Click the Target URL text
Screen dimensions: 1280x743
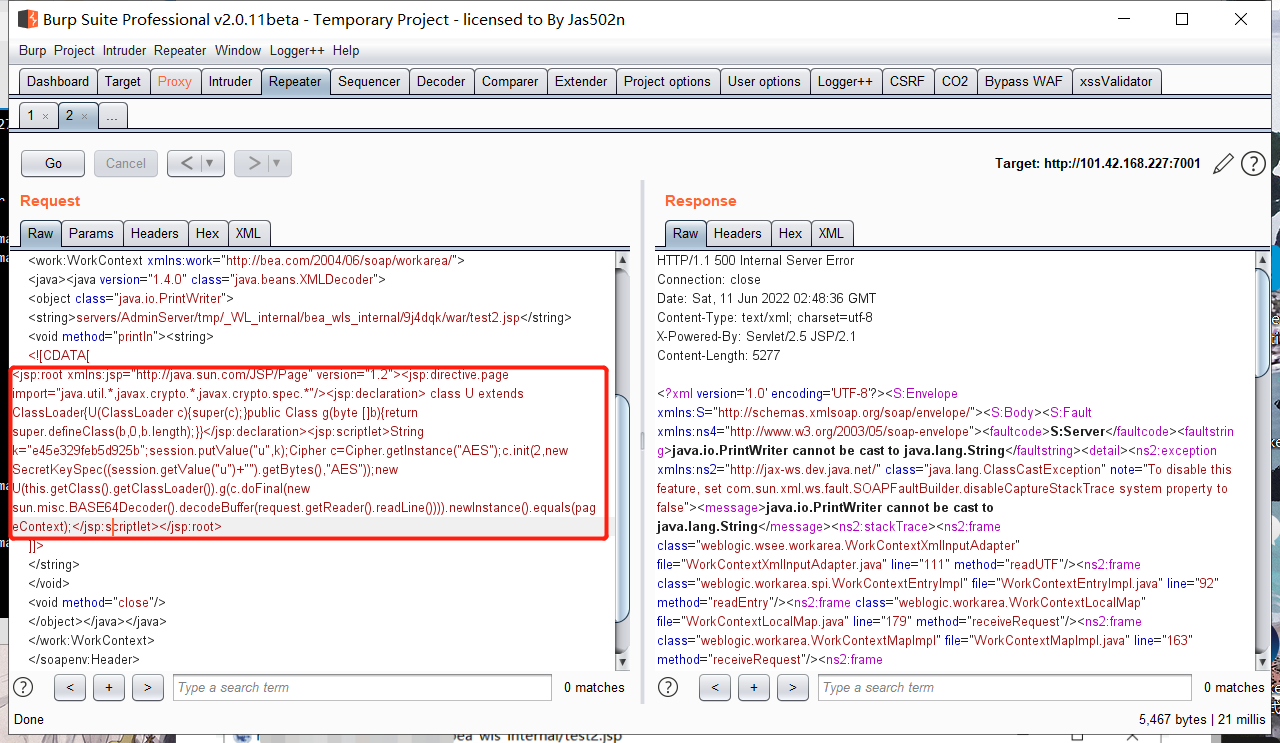point(1097,164)
